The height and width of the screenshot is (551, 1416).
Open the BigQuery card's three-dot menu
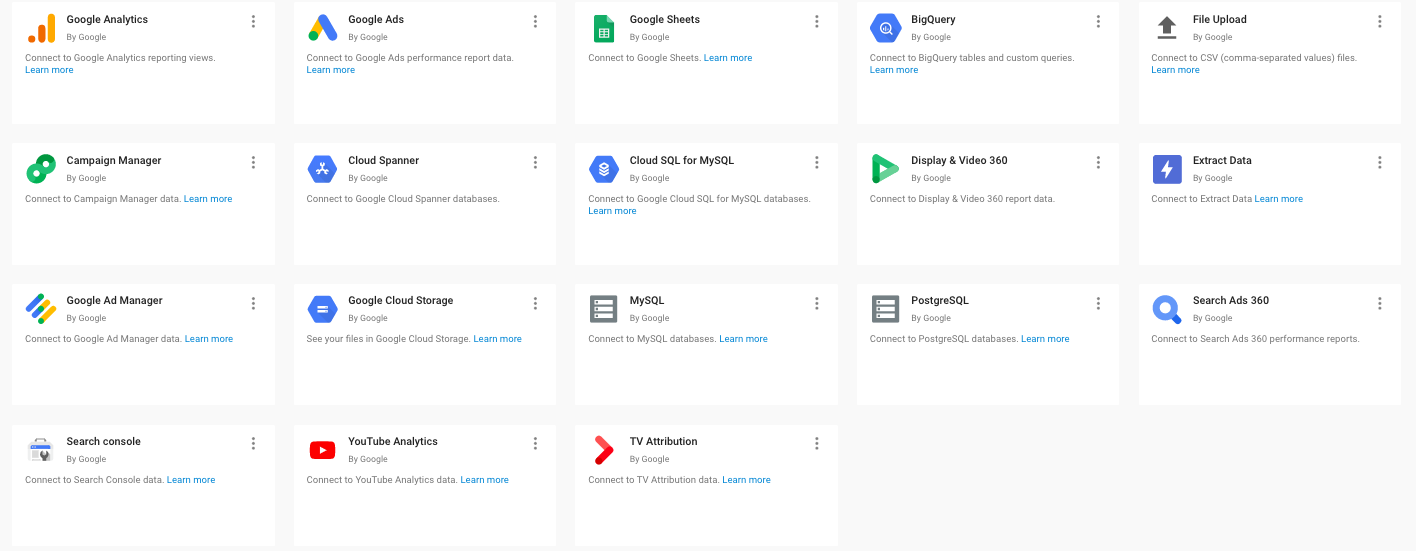1099,21
